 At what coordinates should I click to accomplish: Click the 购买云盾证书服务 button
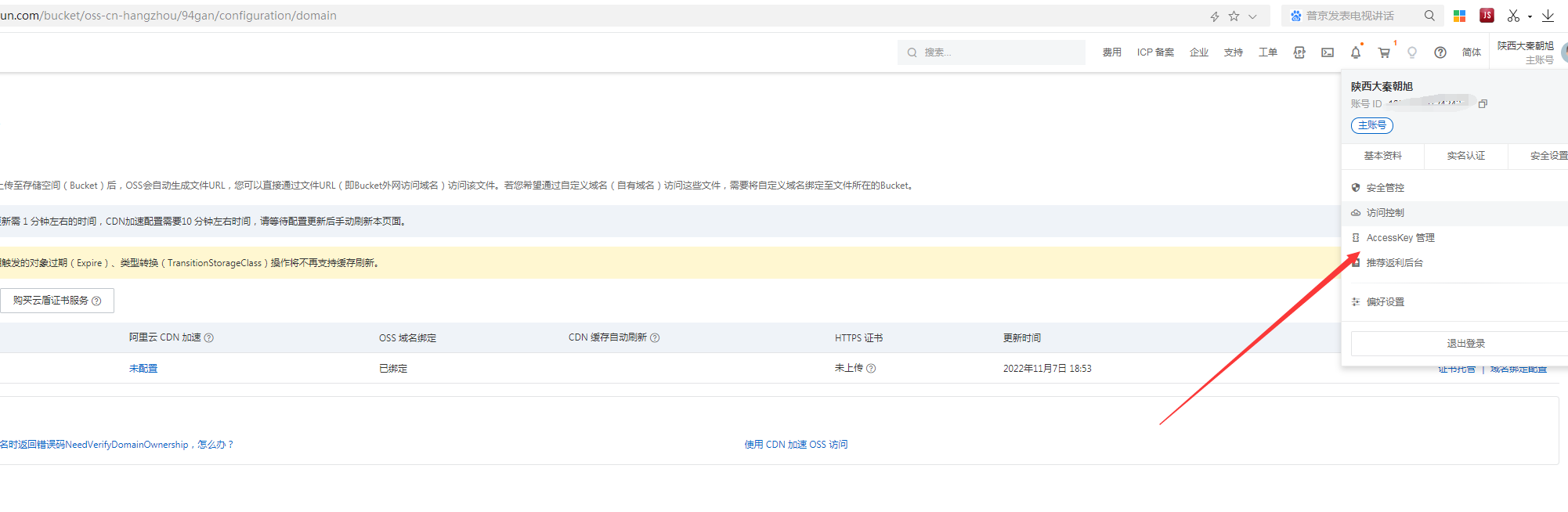click(57, 301)
